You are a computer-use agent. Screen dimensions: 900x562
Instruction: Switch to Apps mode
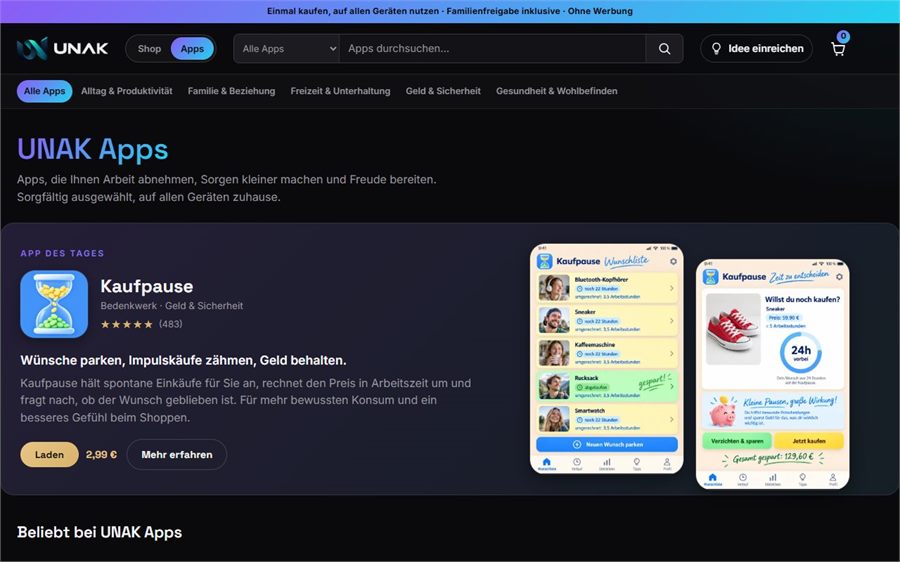click(192, 49)
